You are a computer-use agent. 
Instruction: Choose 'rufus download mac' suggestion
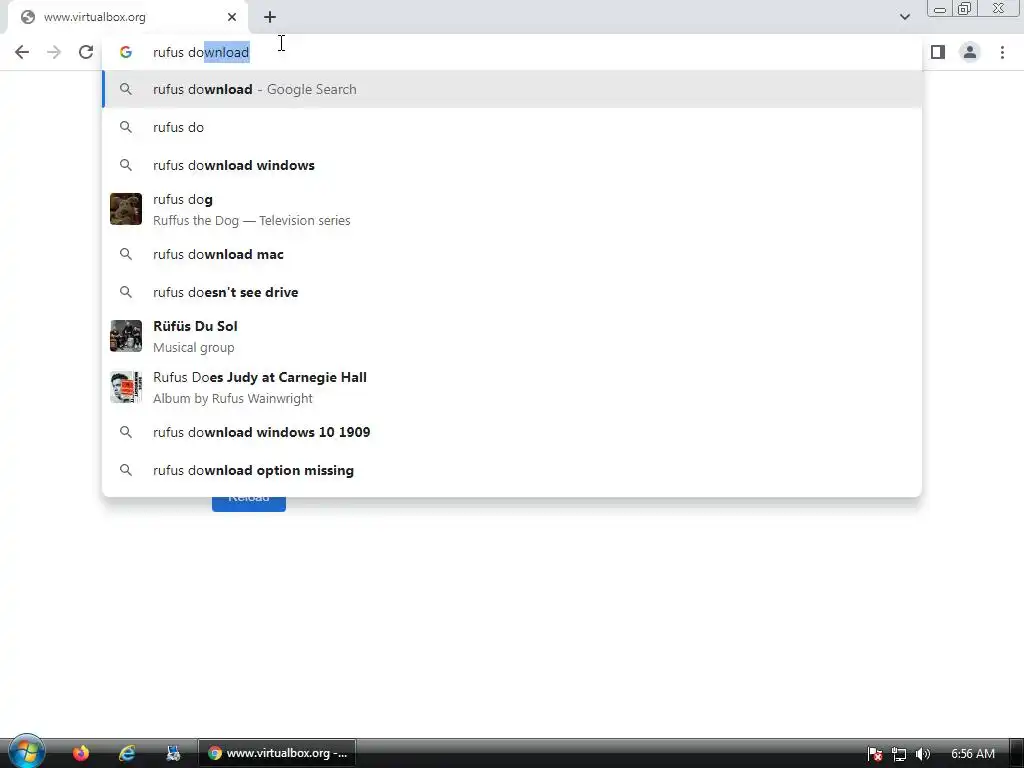point(512,254)
